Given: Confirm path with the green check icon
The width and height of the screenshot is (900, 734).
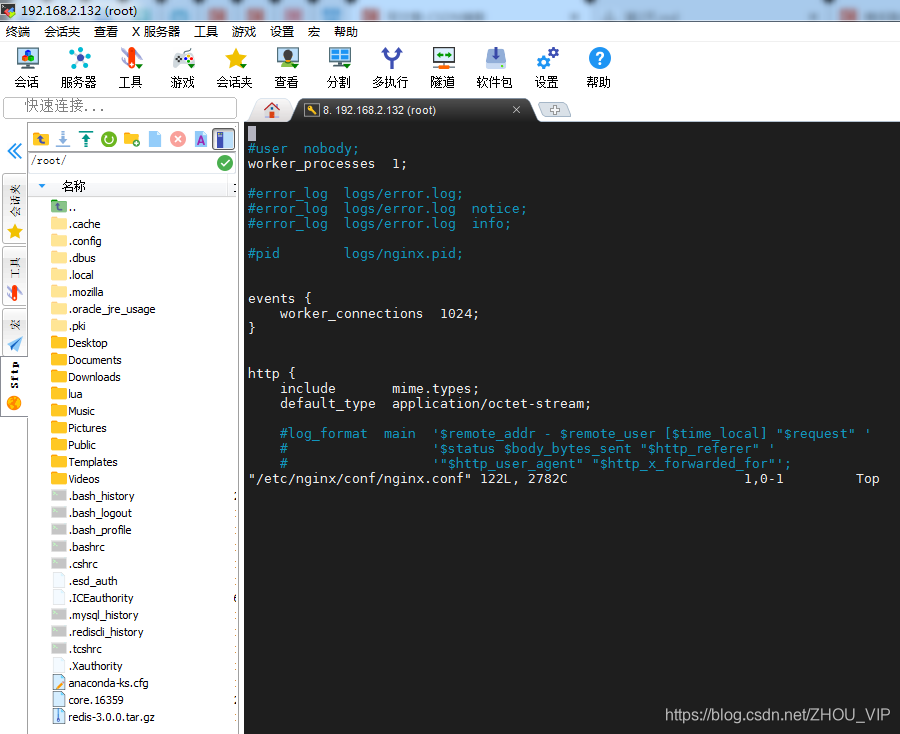Looking at the screenshot, I should [225, 163].
